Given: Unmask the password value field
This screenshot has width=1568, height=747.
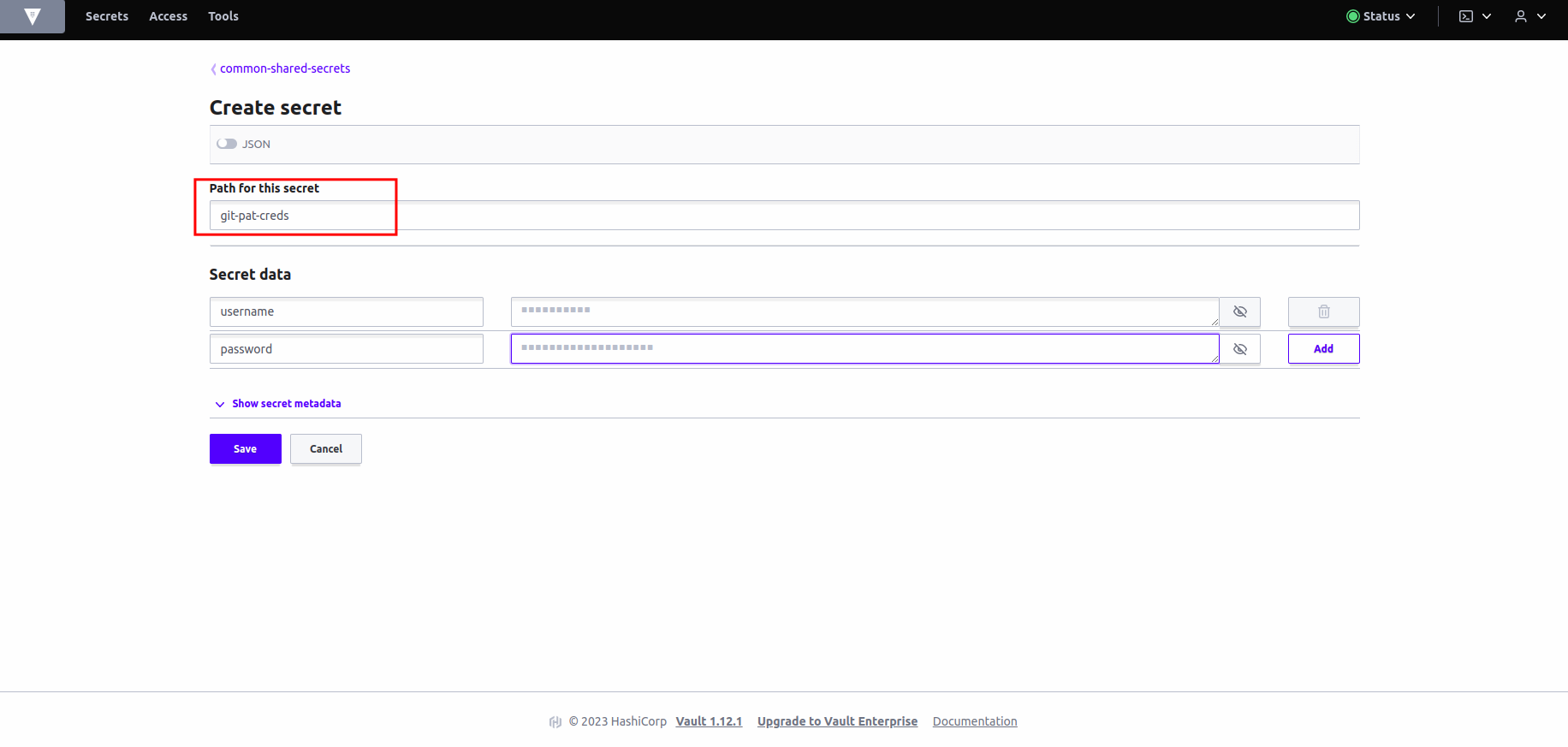Looking at the screenshot, I should [x=1239, y=349].
